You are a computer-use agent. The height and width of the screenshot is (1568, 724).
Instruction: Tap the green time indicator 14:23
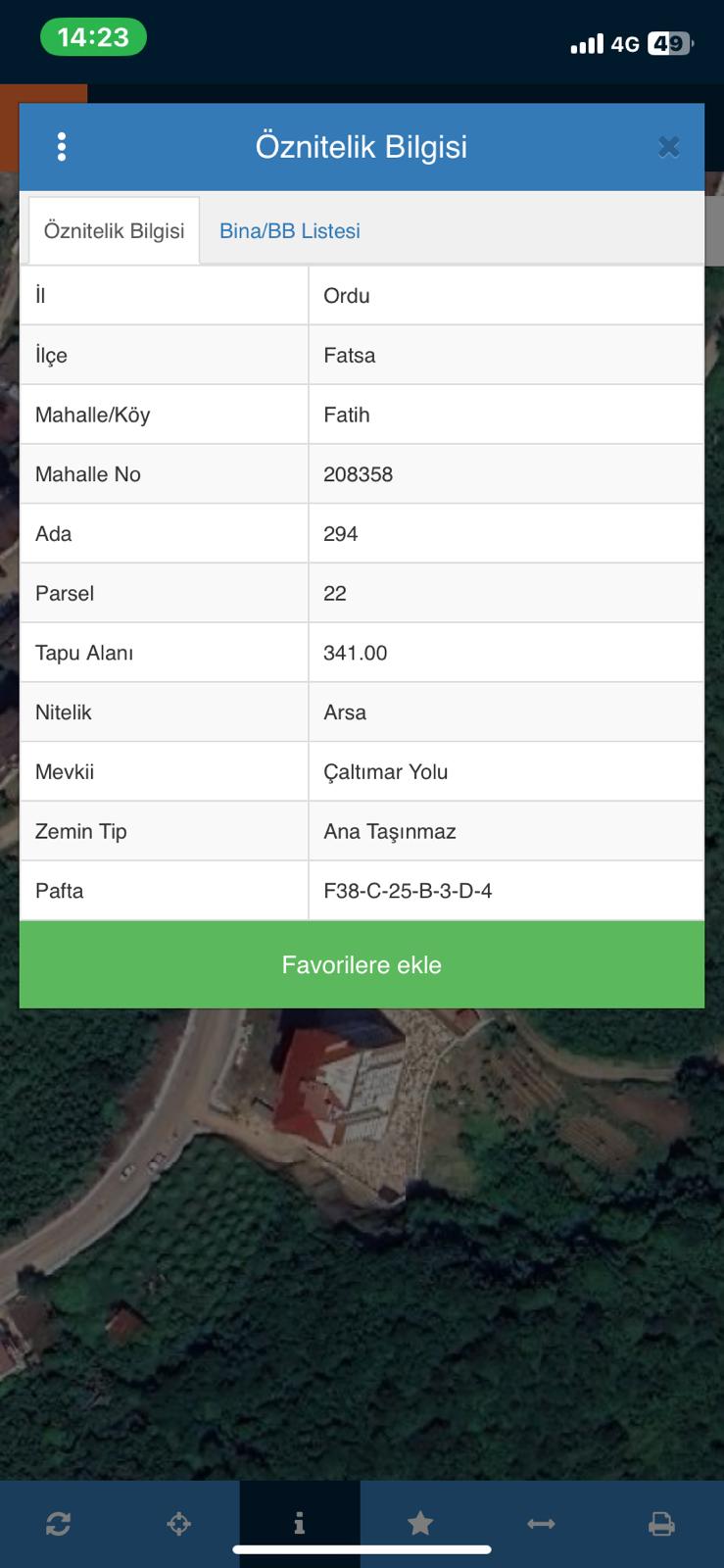pyautogui.click(x=93, y=38)
